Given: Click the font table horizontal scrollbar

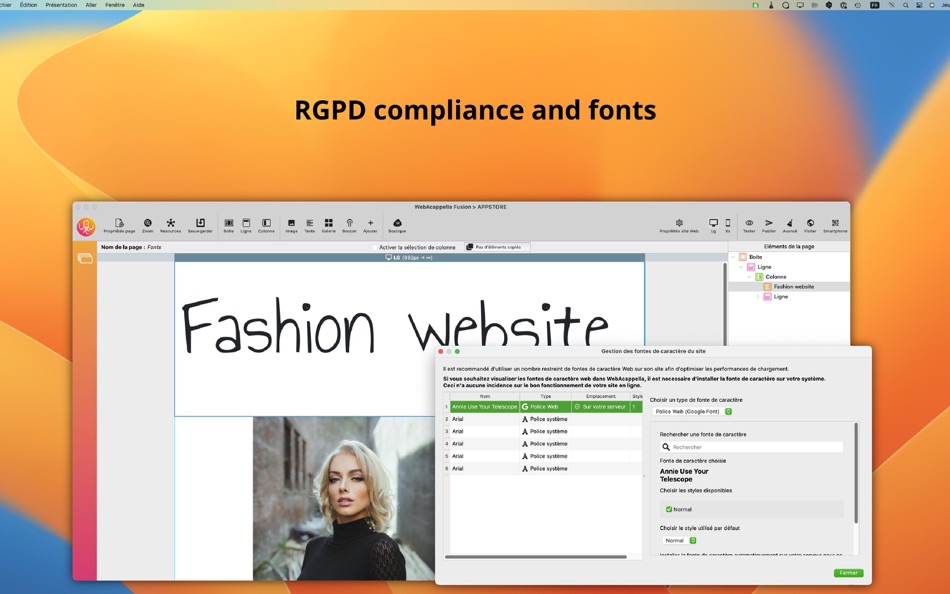Looking at the screenshot, I should pos(536,556).
